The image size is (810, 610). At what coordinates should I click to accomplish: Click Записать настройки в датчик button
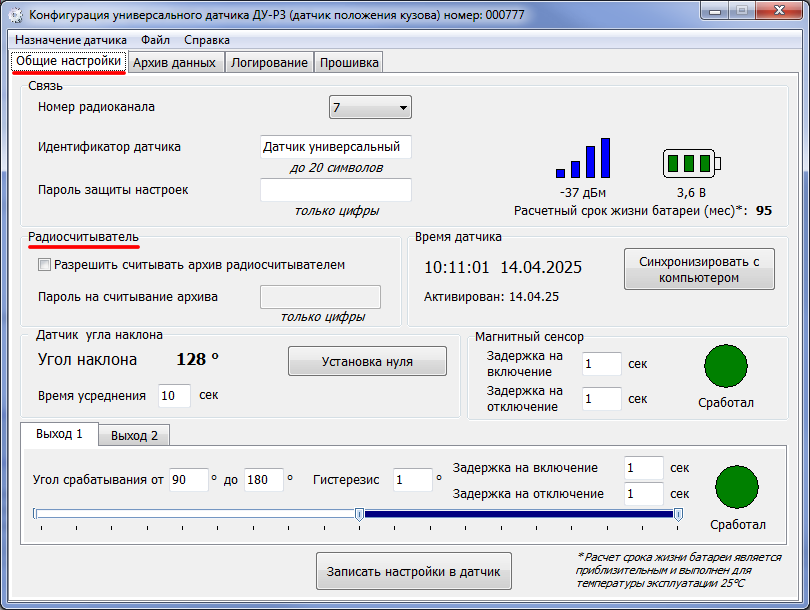pos(414,571)
